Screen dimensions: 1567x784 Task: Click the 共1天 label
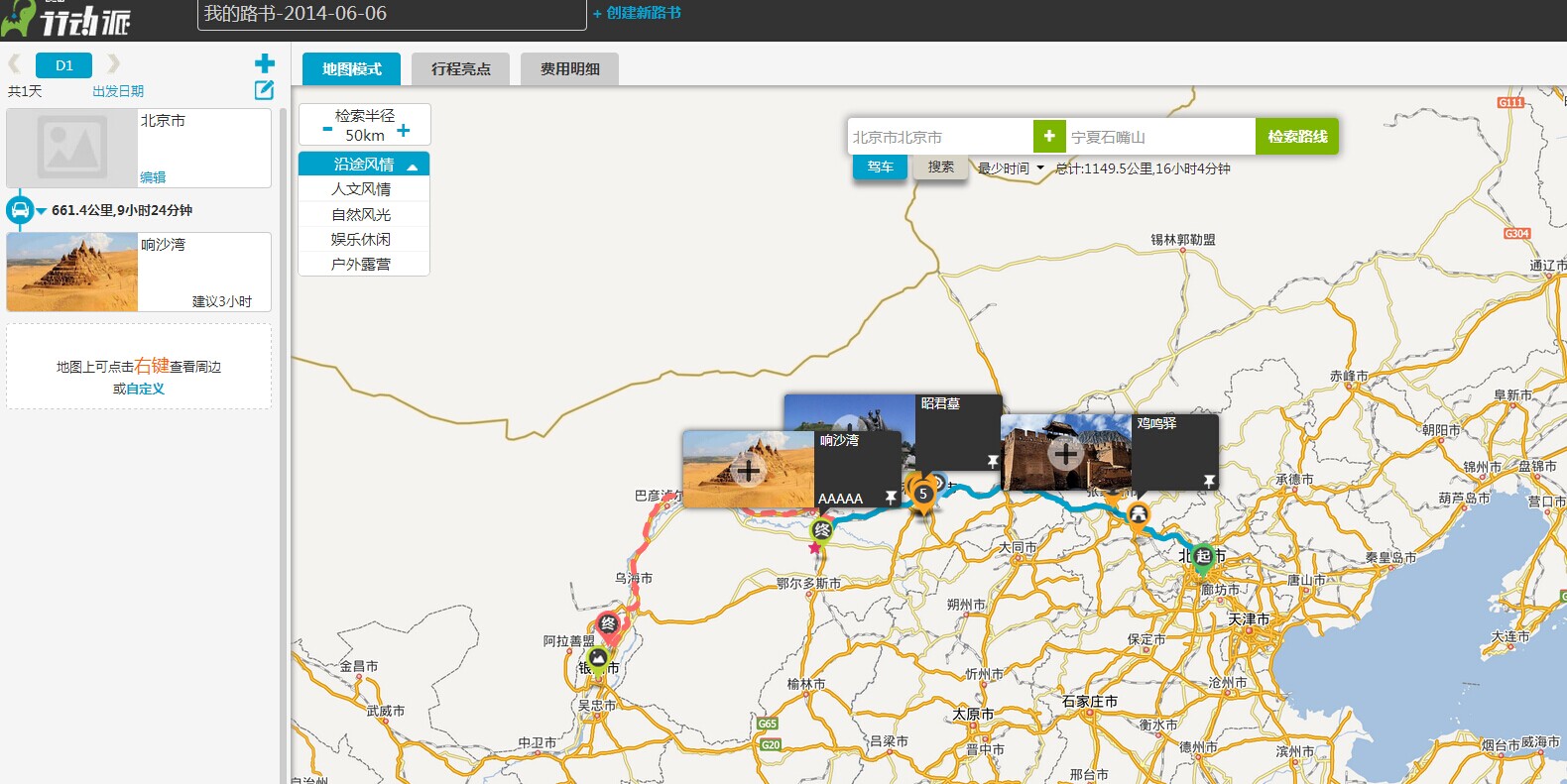25,90
